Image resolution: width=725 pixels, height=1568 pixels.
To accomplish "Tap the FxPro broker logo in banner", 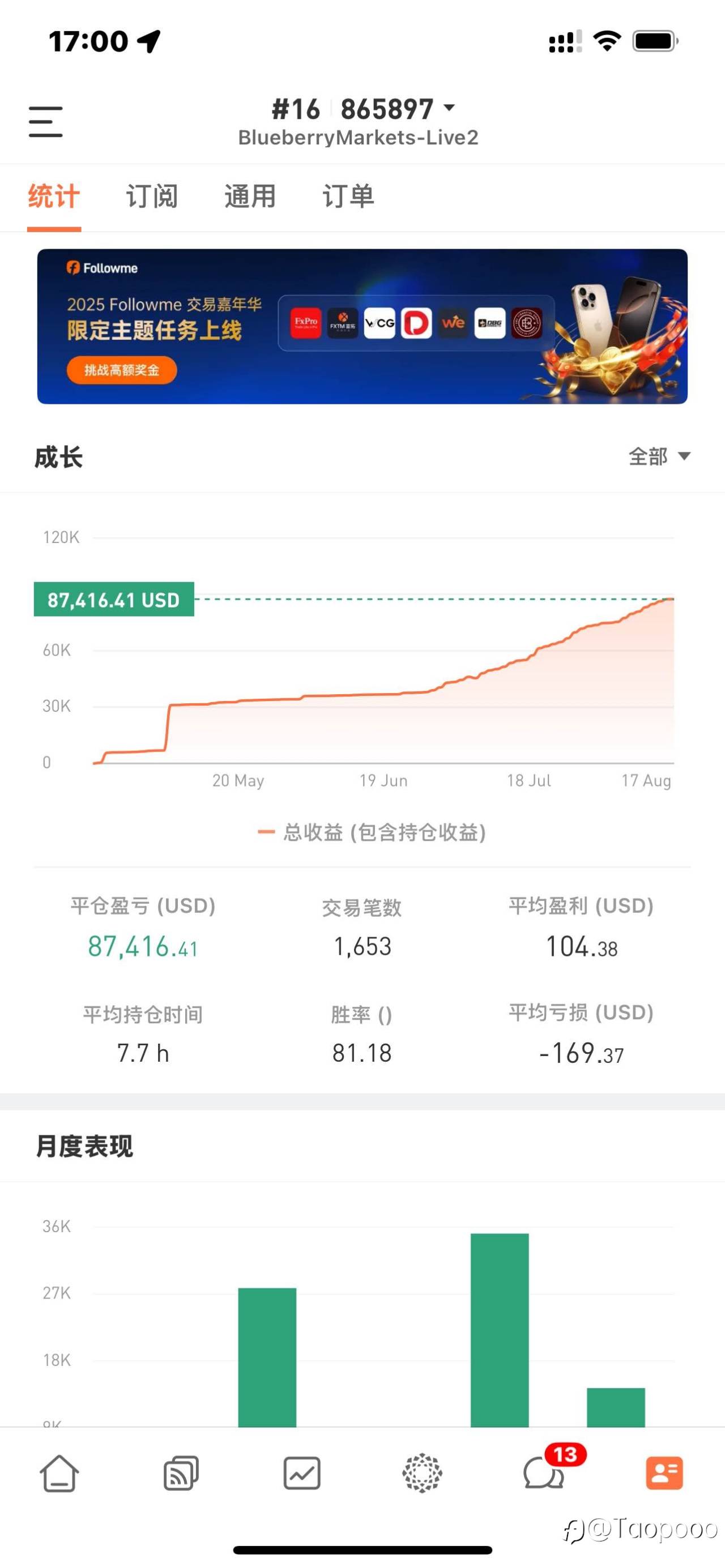I will (x=306, y=323).
